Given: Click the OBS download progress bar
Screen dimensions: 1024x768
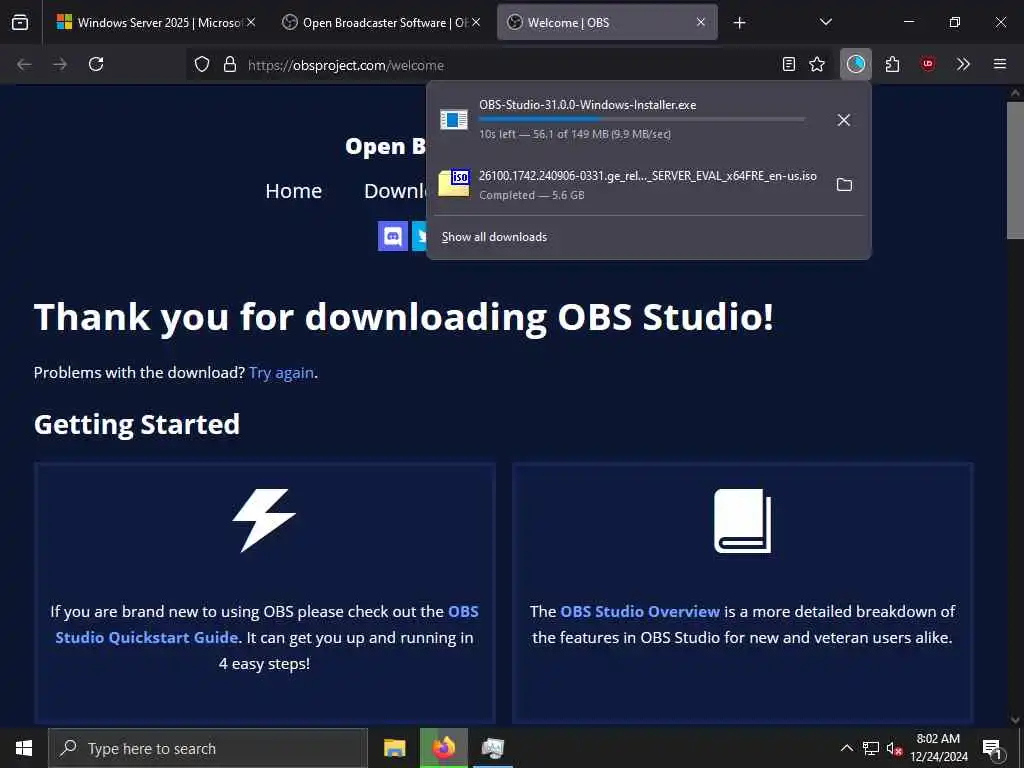Looking at the screenshot, I should click(641, 119).
